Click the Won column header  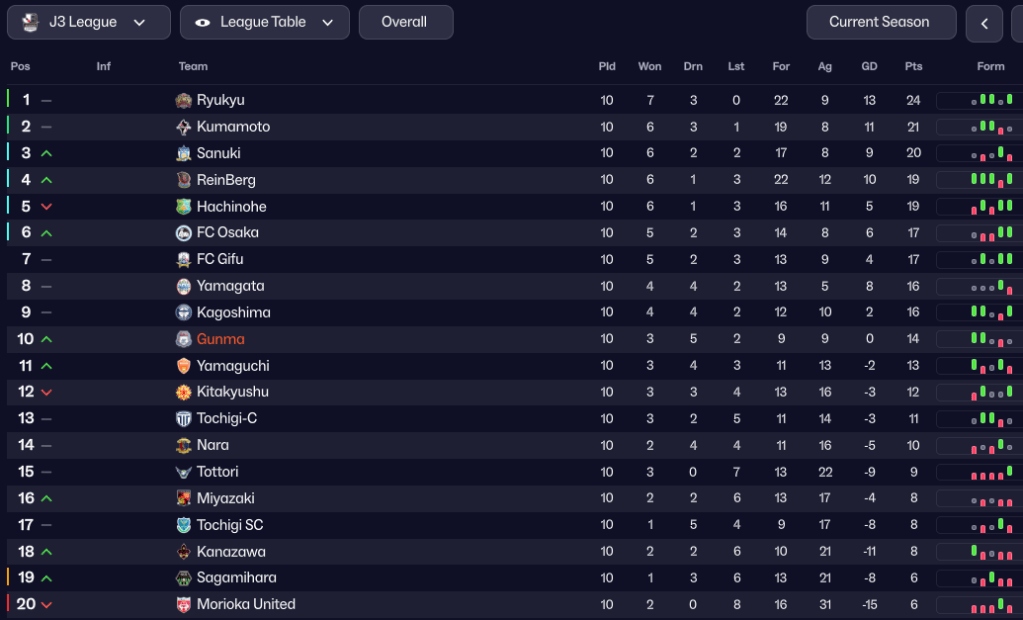coord(650,67)
